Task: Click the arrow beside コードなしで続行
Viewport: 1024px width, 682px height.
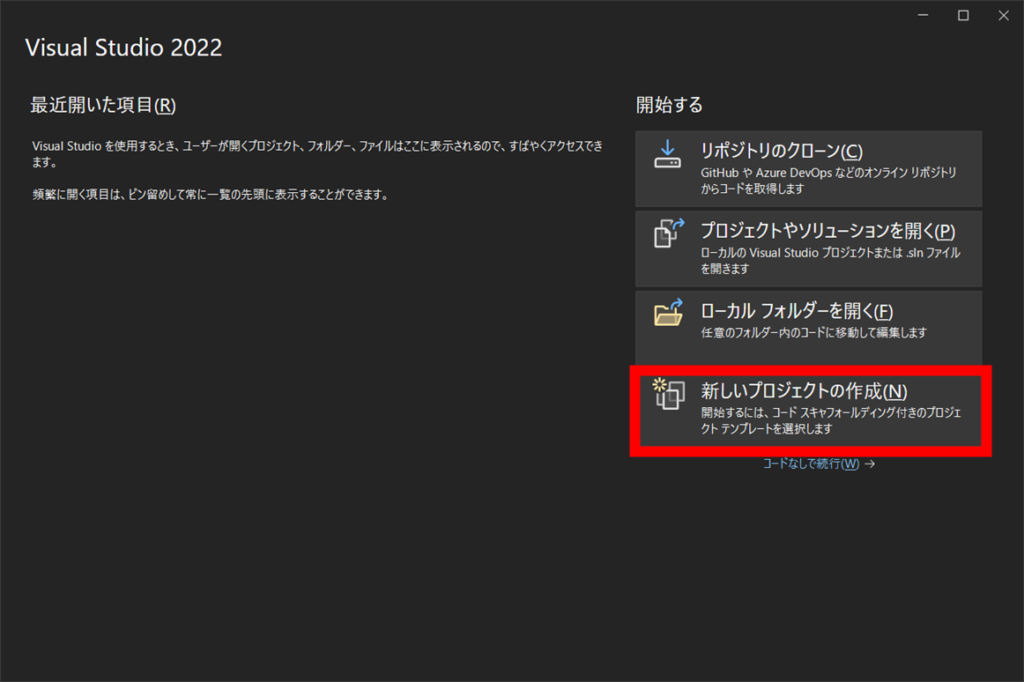Action: pyautogui.click(x=870, y=464)
